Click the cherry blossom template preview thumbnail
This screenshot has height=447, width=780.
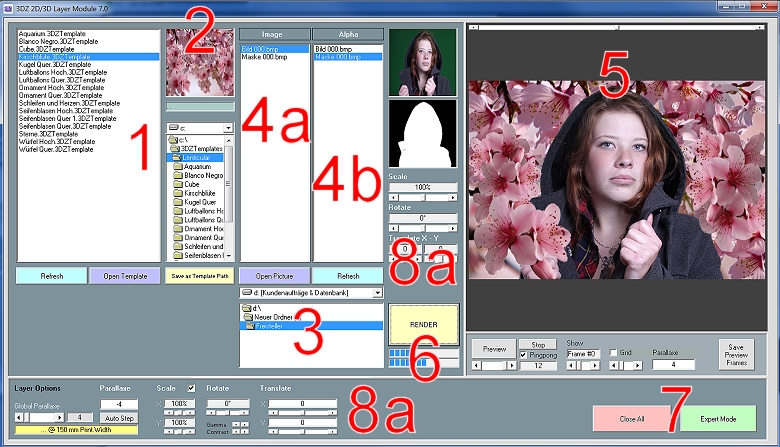200,60
